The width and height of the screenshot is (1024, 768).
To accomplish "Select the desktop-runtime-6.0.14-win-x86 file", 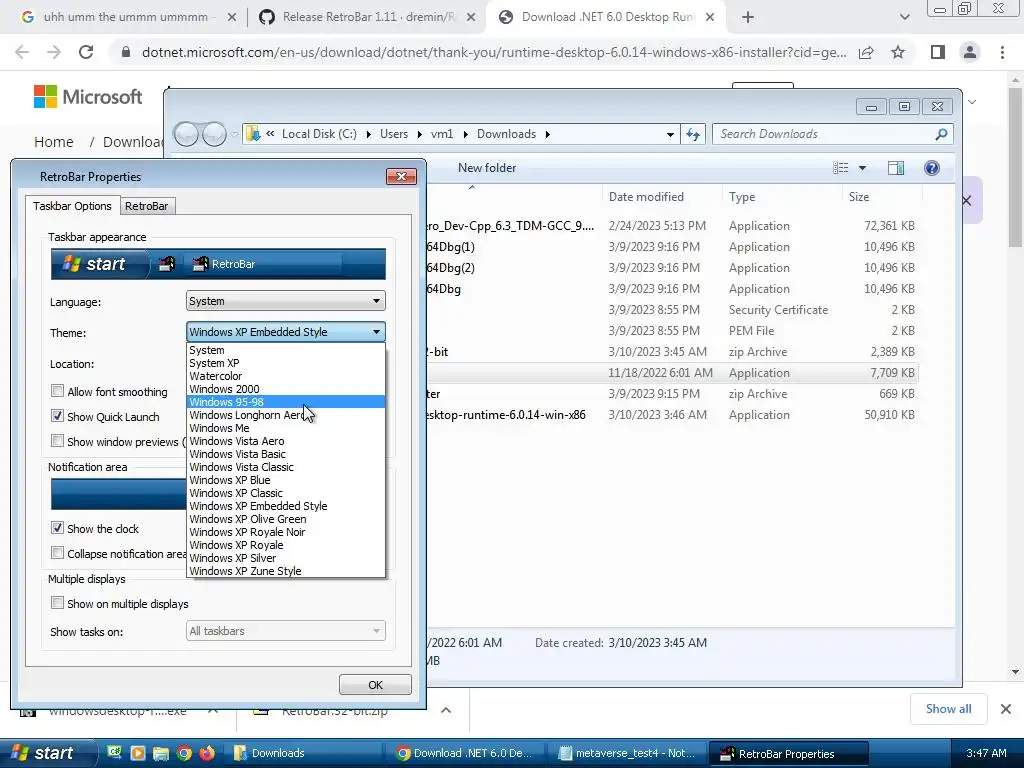I will (671, 415).
